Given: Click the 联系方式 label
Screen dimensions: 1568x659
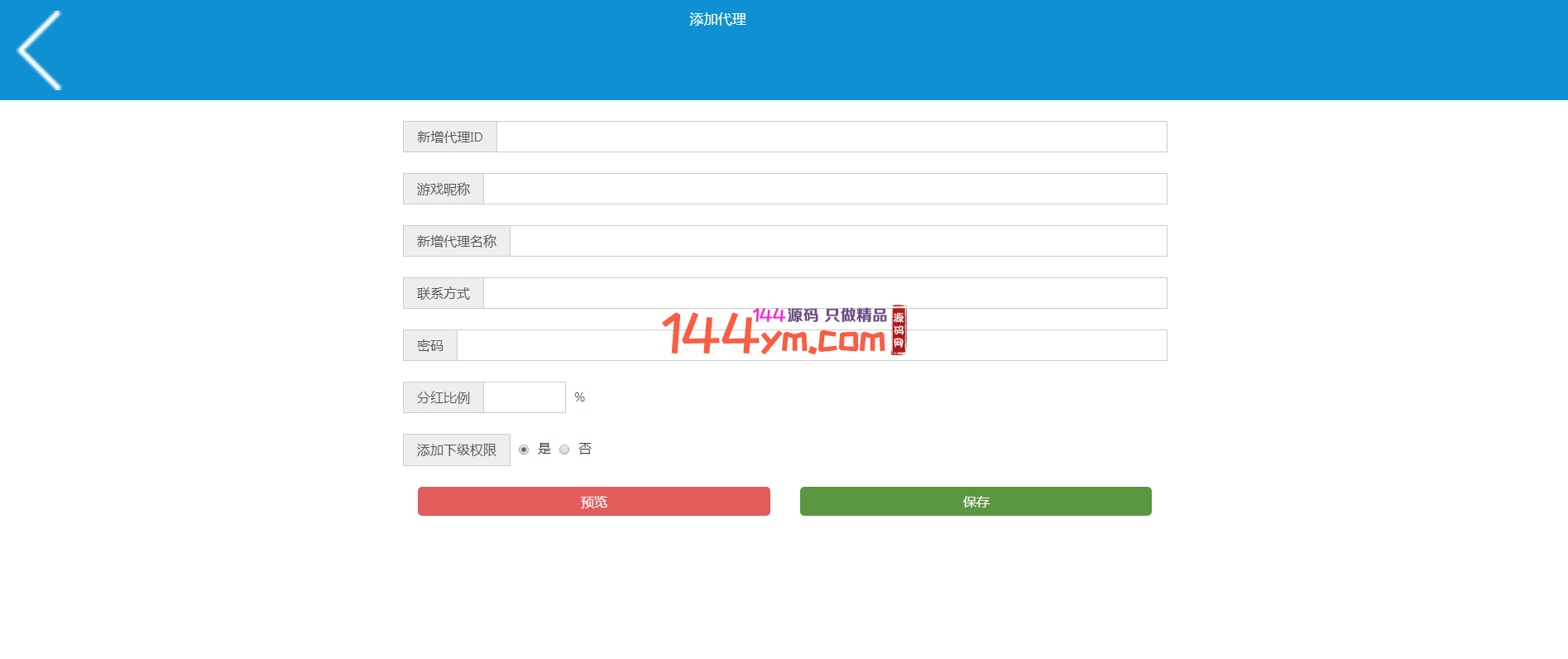Looking at the screenshot, I should tap(443, 293).
